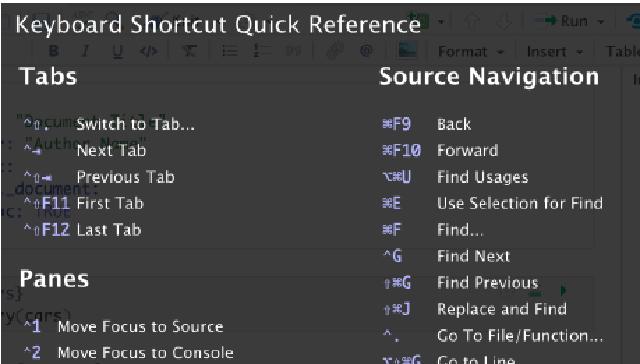Image resolution: width=640 pixels, height=364 pixels.
Task: Click the 'Previous Tab' entry
Action: [125, 177]
